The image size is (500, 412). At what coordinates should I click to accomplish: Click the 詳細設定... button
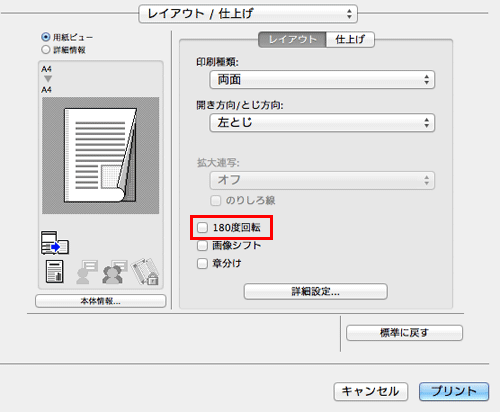click(315, 292)
